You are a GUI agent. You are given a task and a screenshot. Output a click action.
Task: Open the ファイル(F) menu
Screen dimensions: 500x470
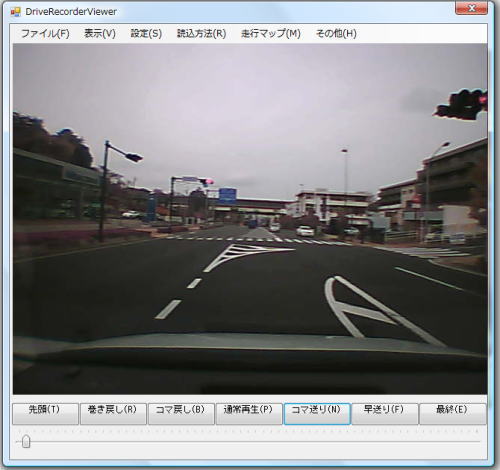tap(45, 34)
